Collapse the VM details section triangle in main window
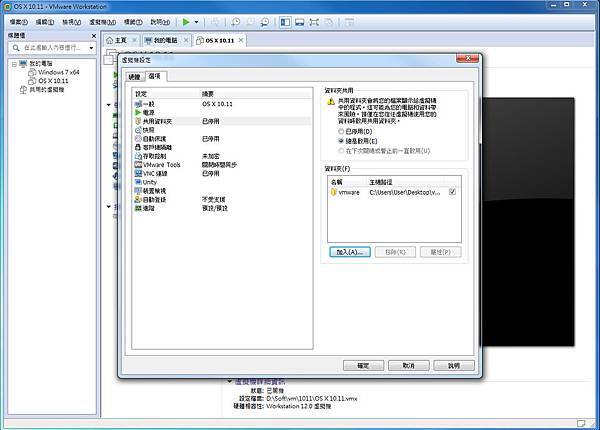Image resolution: width=600 pixels, height=430 pixels. point(230,381)
